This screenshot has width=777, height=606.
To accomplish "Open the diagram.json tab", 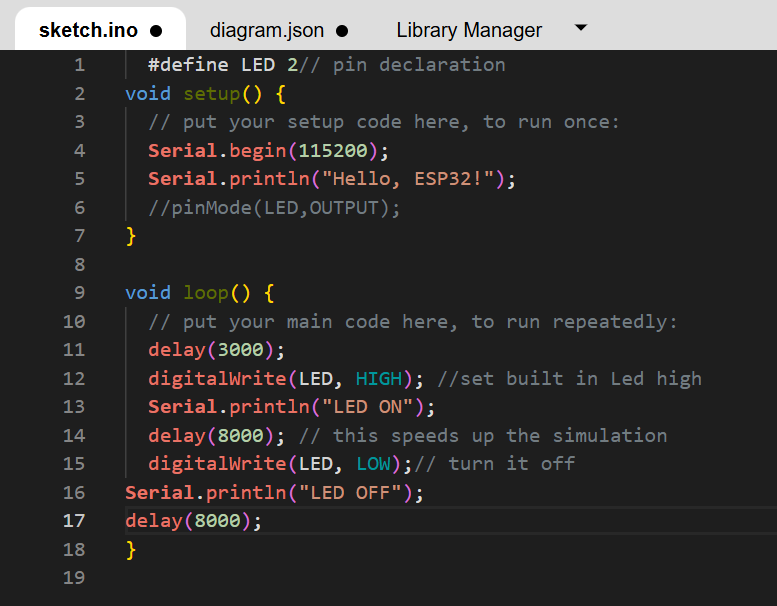I will 279,30.
